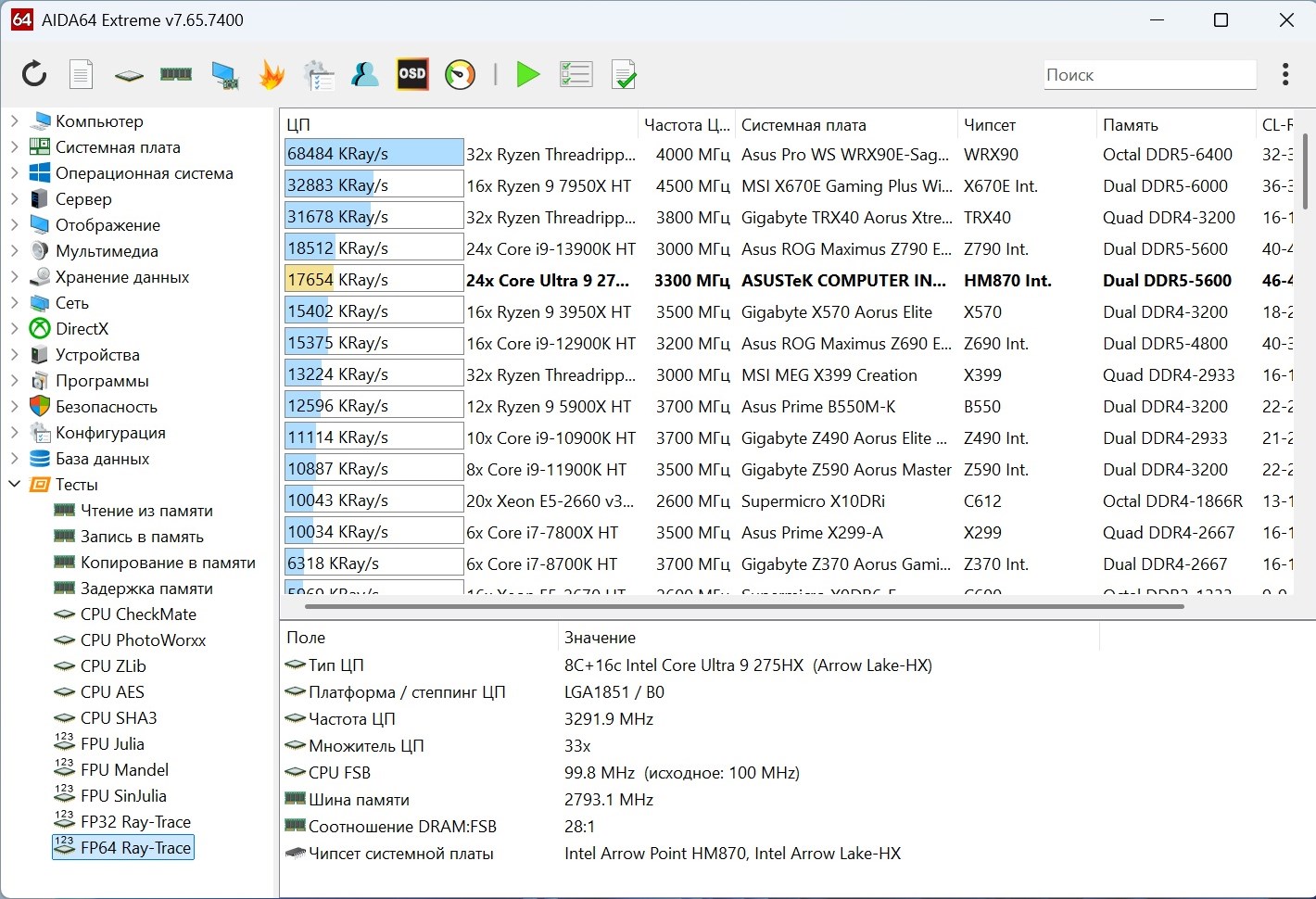The width and height of the screenshot is (1316, 899).
Task: Click the Поиск search field
Action: (x=1148, y=75)
